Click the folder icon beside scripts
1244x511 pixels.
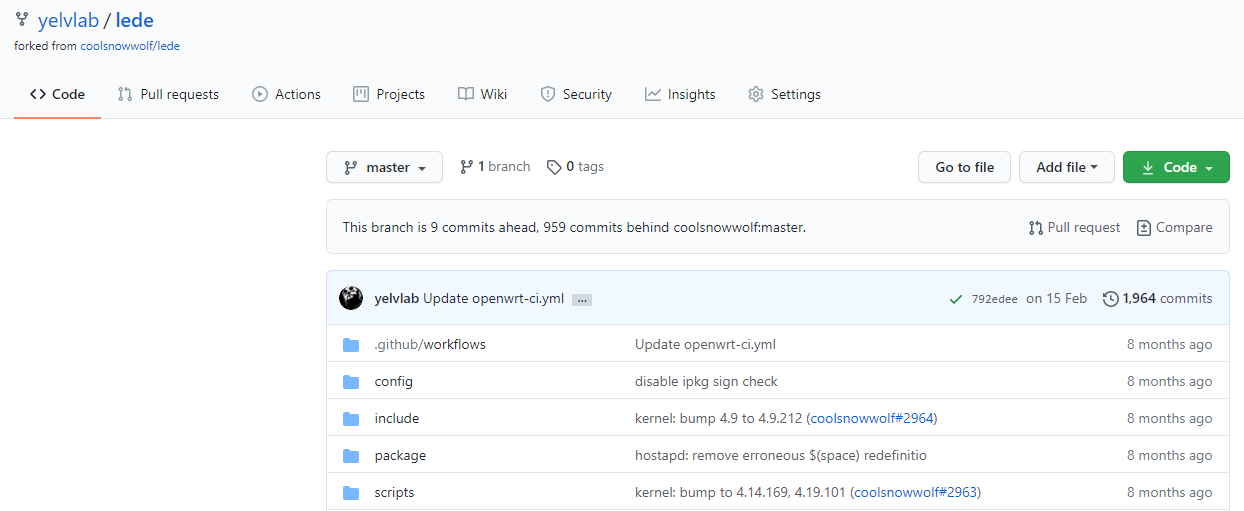(351, 492)
